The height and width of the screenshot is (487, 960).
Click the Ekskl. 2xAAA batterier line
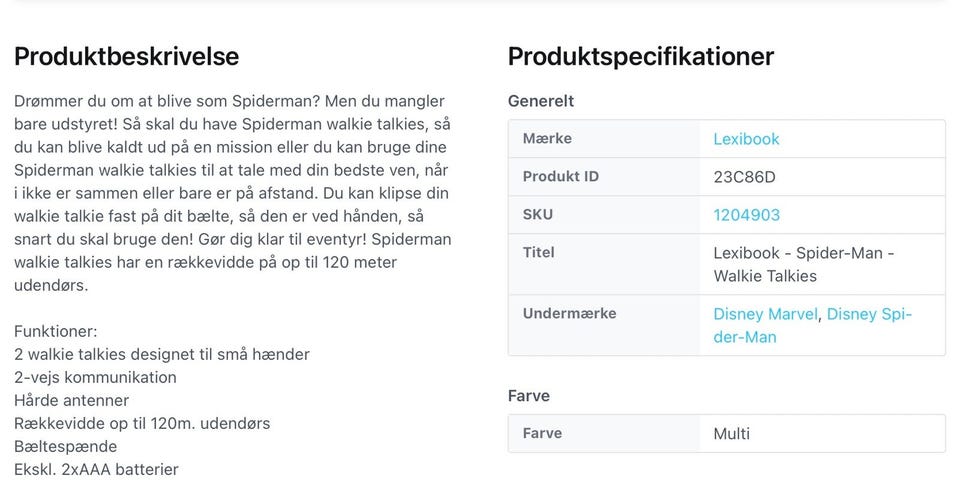96,469
